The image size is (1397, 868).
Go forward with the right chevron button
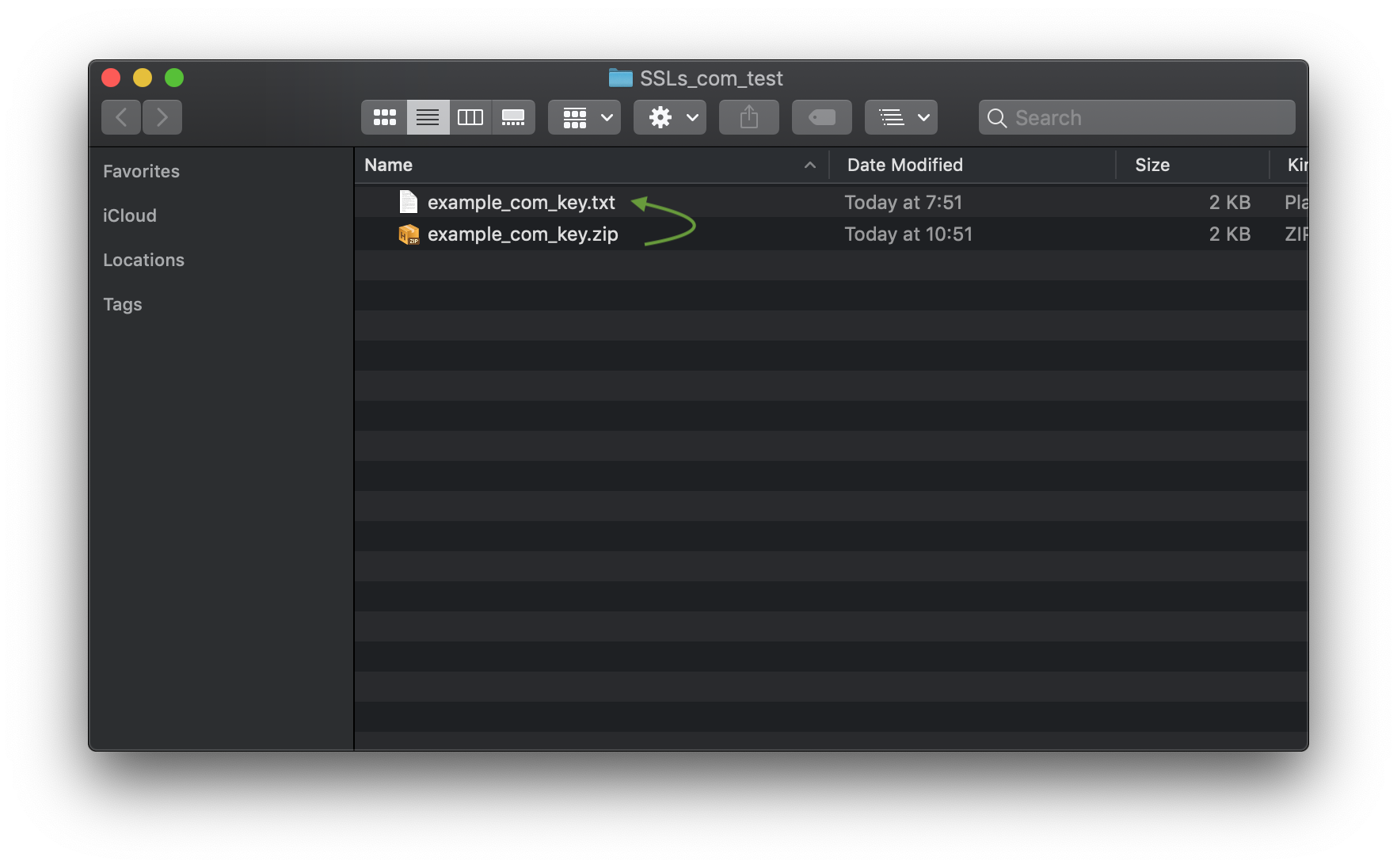(x=162, y=117)
